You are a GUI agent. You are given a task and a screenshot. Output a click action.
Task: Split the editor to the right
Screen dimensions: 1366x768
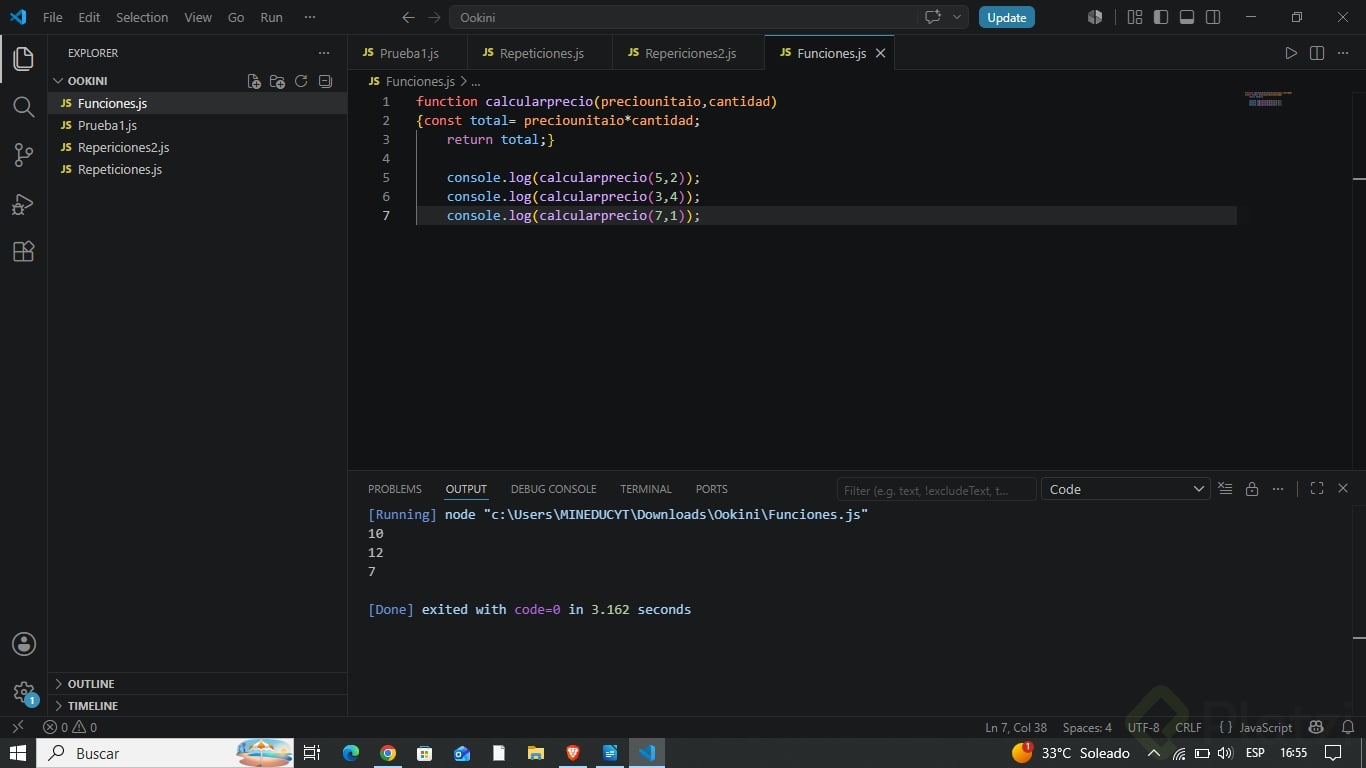[x=1317, y=53]
